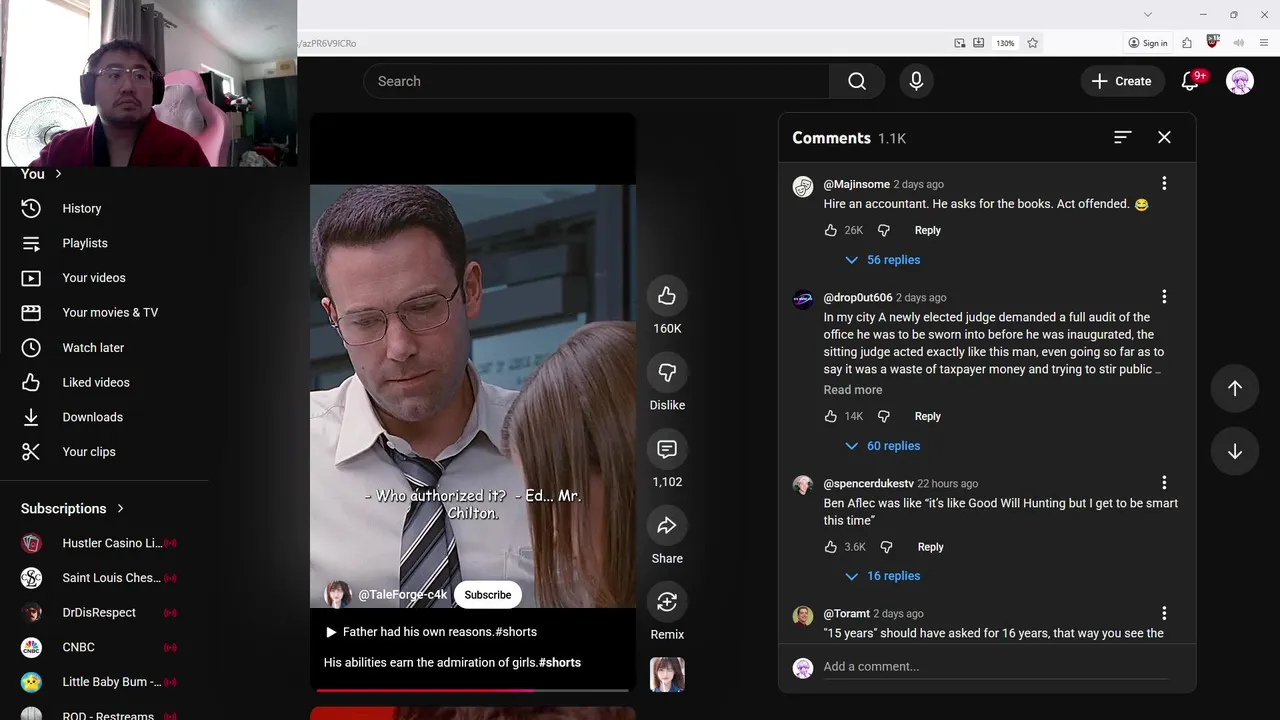The image size is (1280, 720).
Task: Bookmark page with browser star icon
Action: [x=1032, y=43]
